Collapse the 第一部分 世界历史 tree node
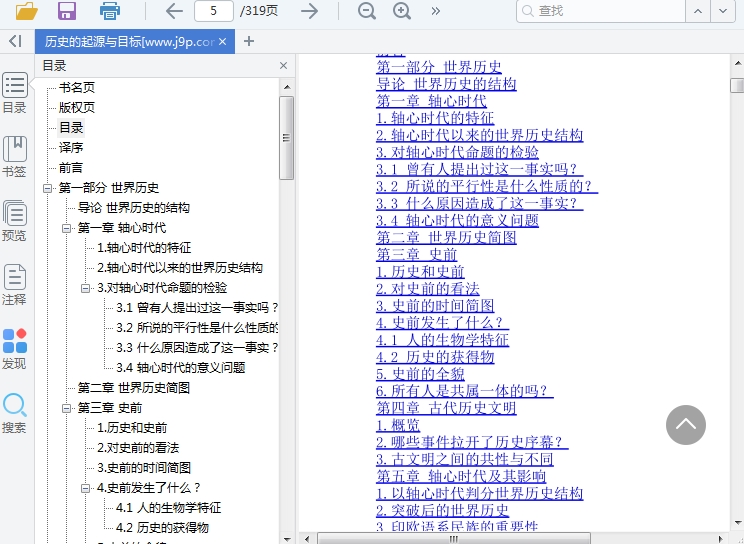Viewport: 744px width, 544px height. coord(47,188)
